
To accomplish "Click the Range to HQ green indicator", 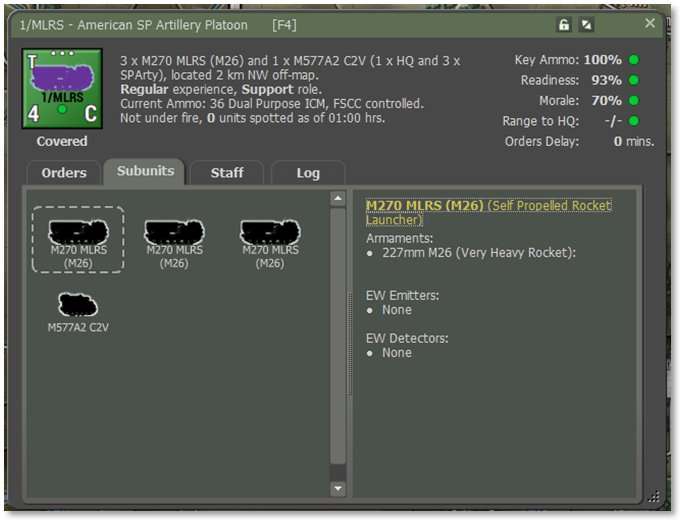I will click(x=634, y=121).
